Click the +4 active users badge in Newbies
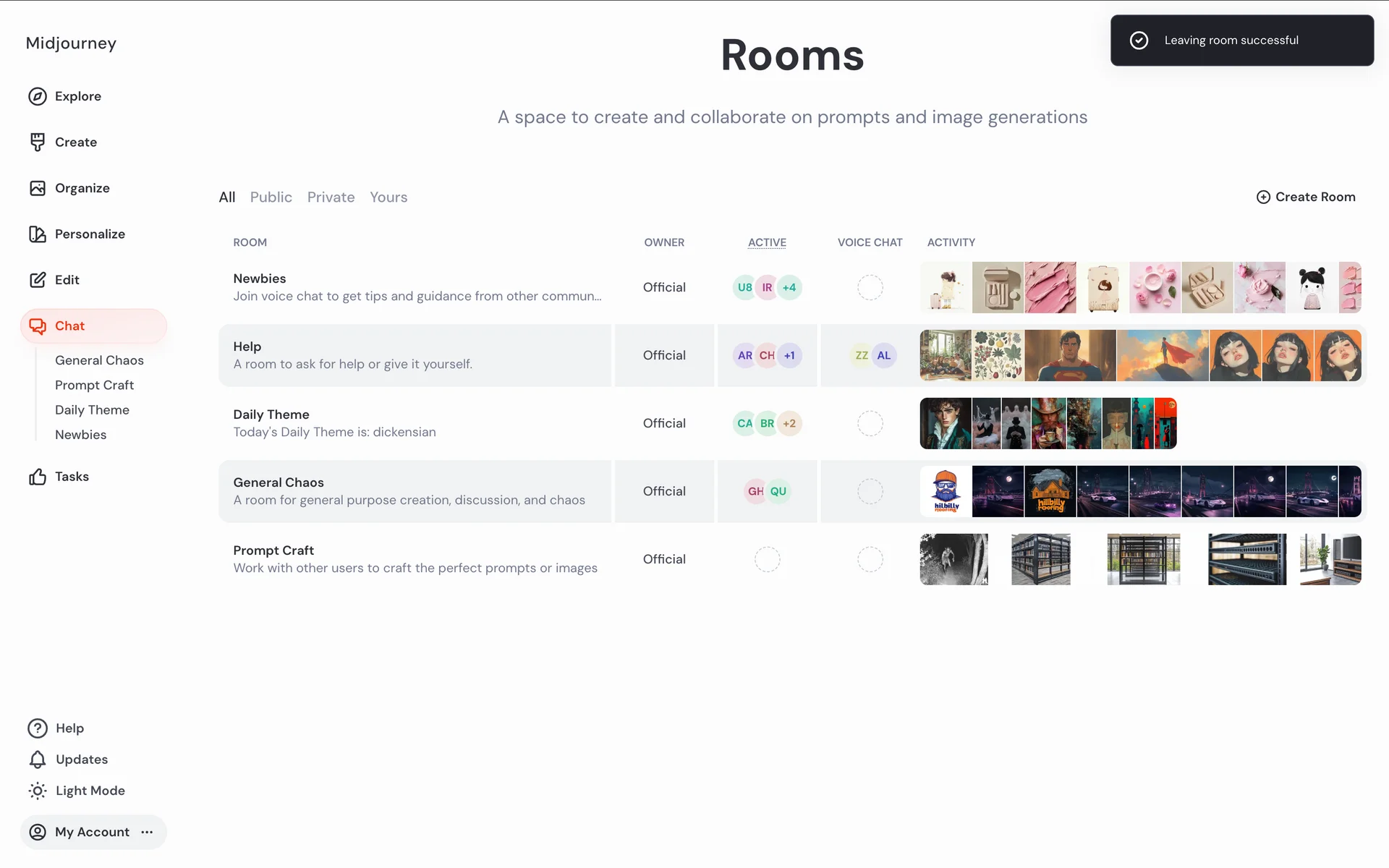 789,288
